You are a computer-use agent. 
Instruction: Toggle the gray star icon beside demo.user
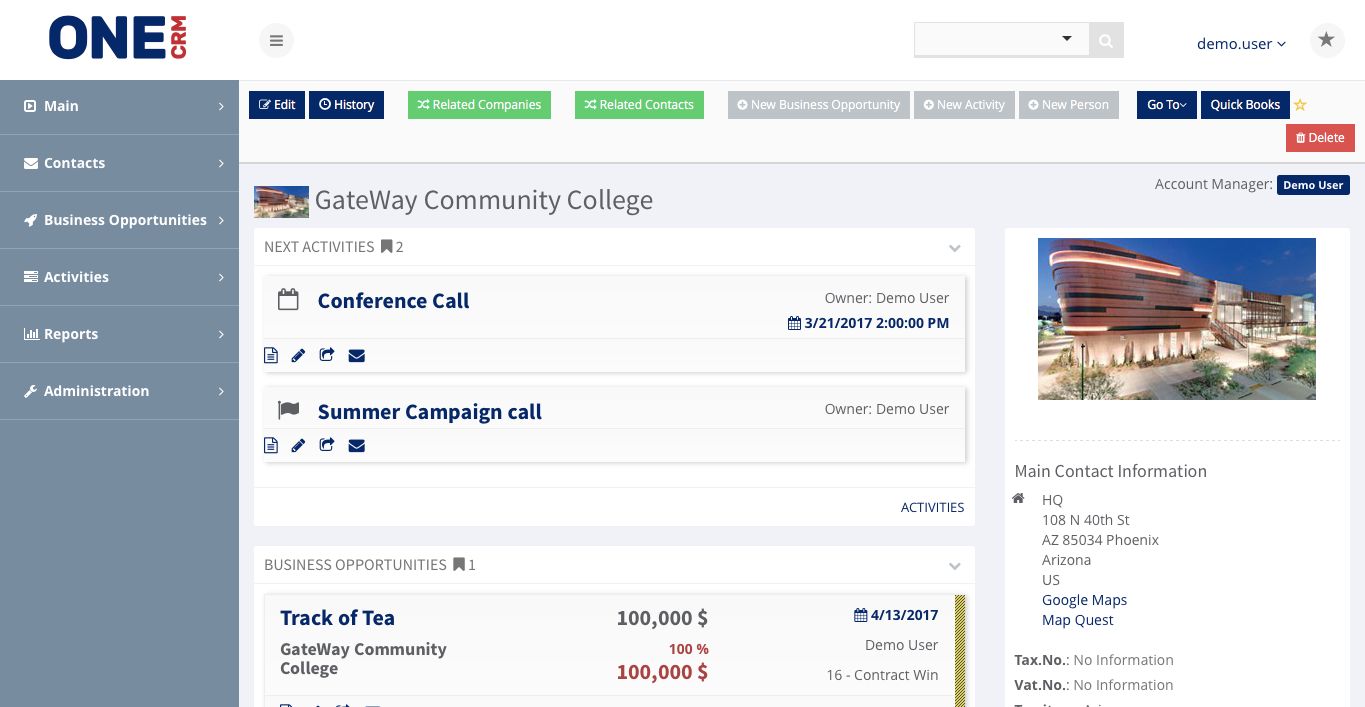click(1326, 39)
